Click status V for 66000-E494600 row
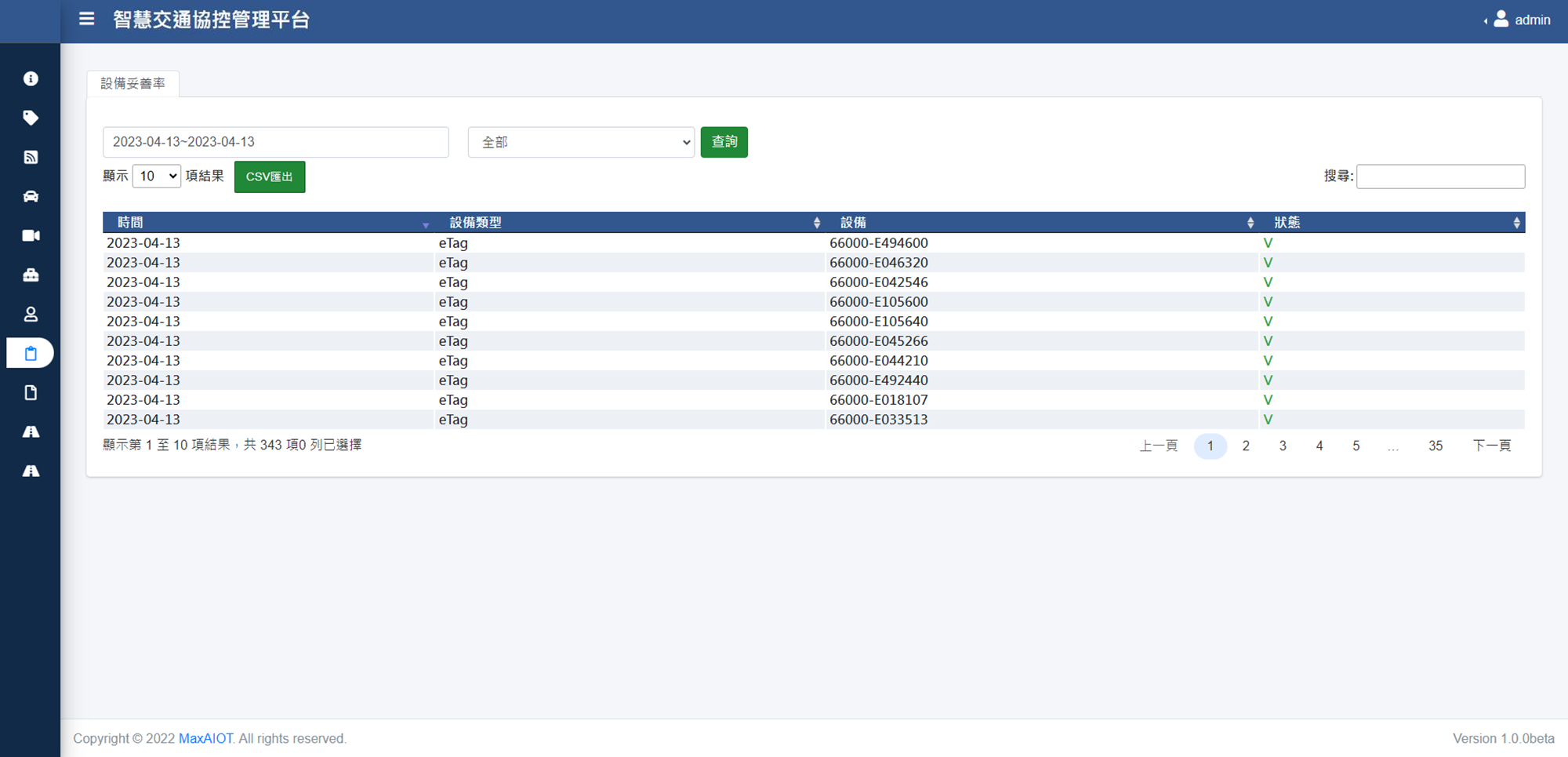 click(1268, 243)
